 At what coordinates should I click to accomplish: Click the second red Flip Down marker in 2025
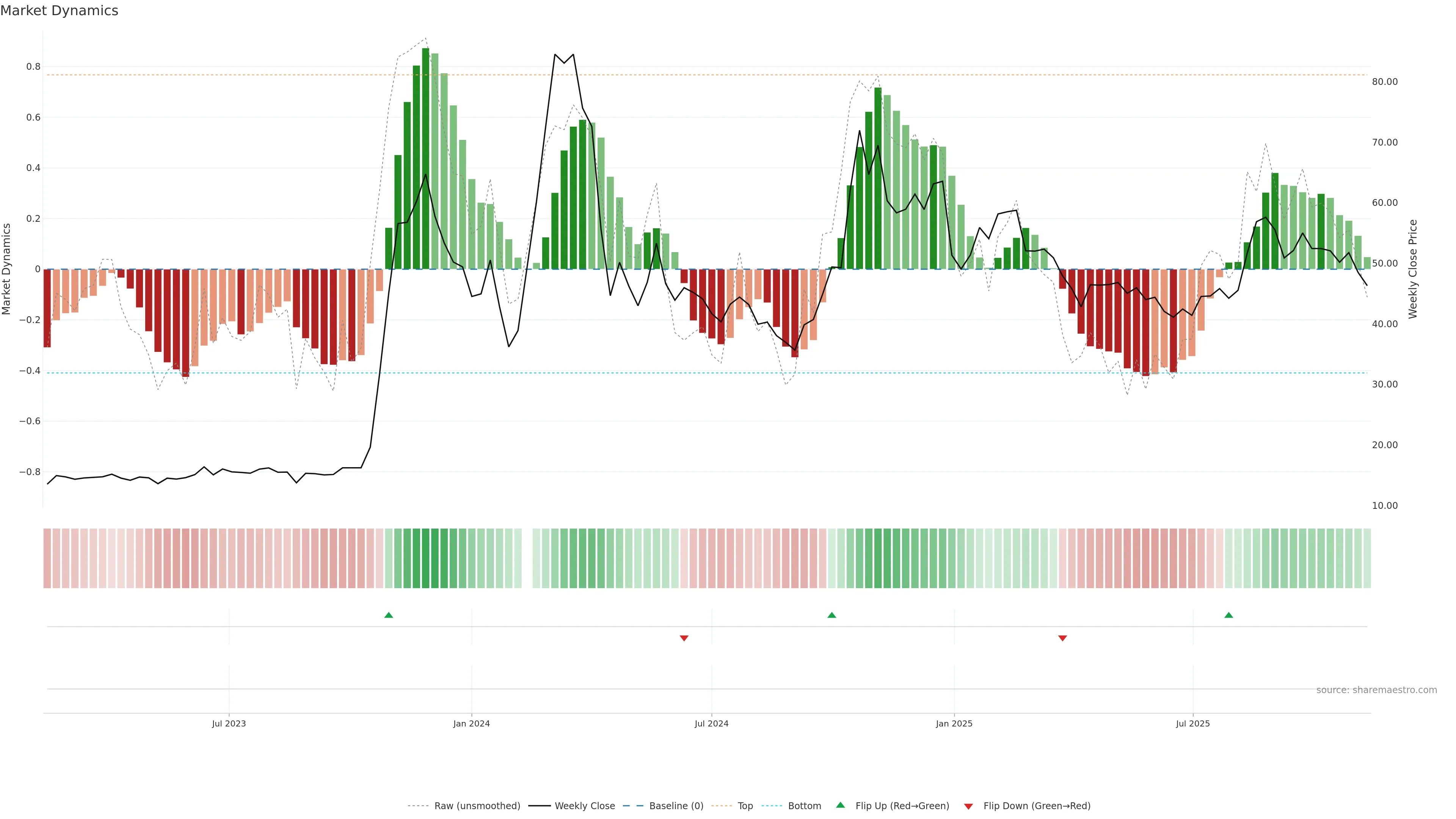pos(1062,638)
